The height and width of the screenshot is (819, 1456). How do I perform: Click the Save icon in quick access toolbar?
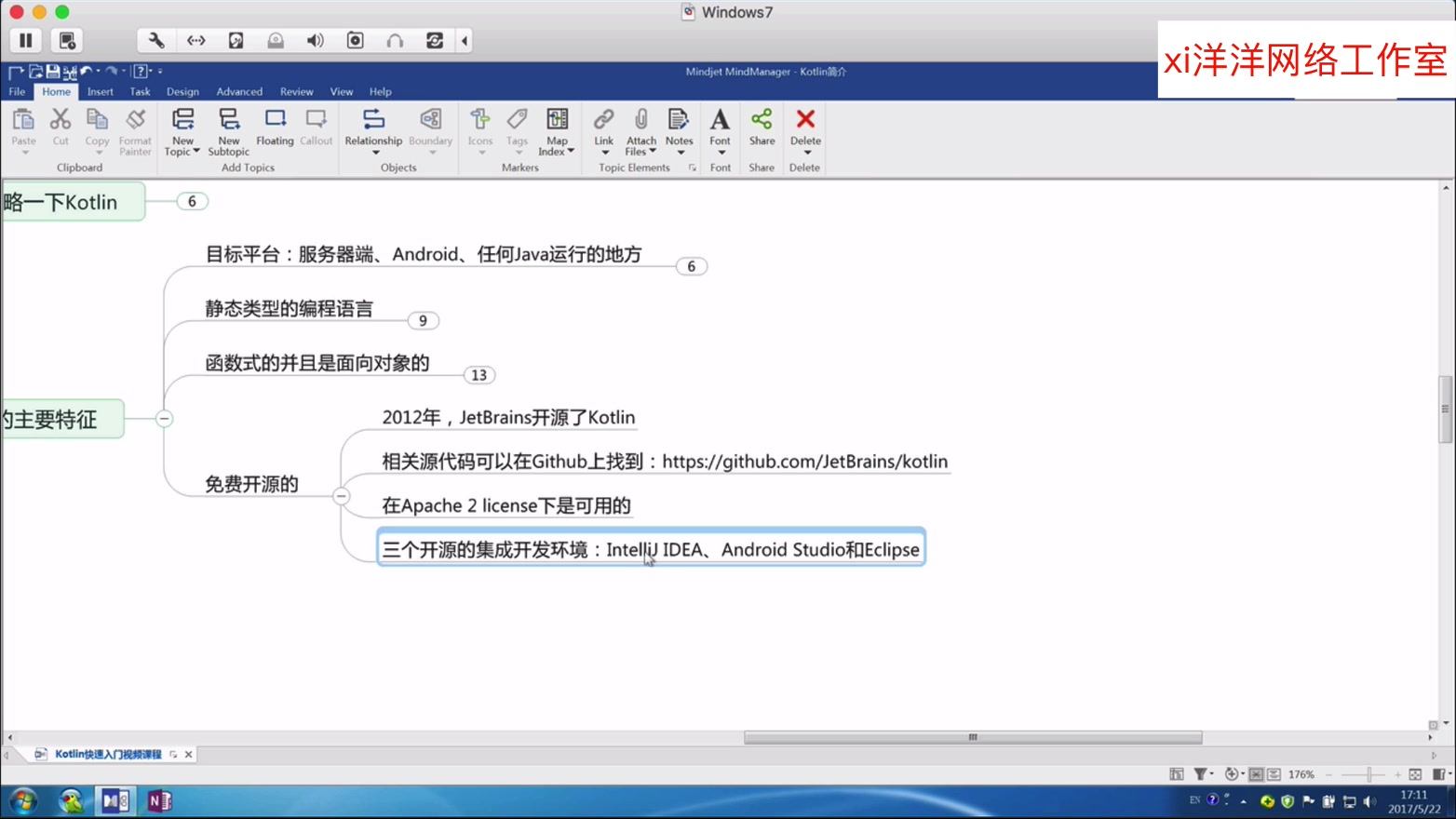click(53, 71)
